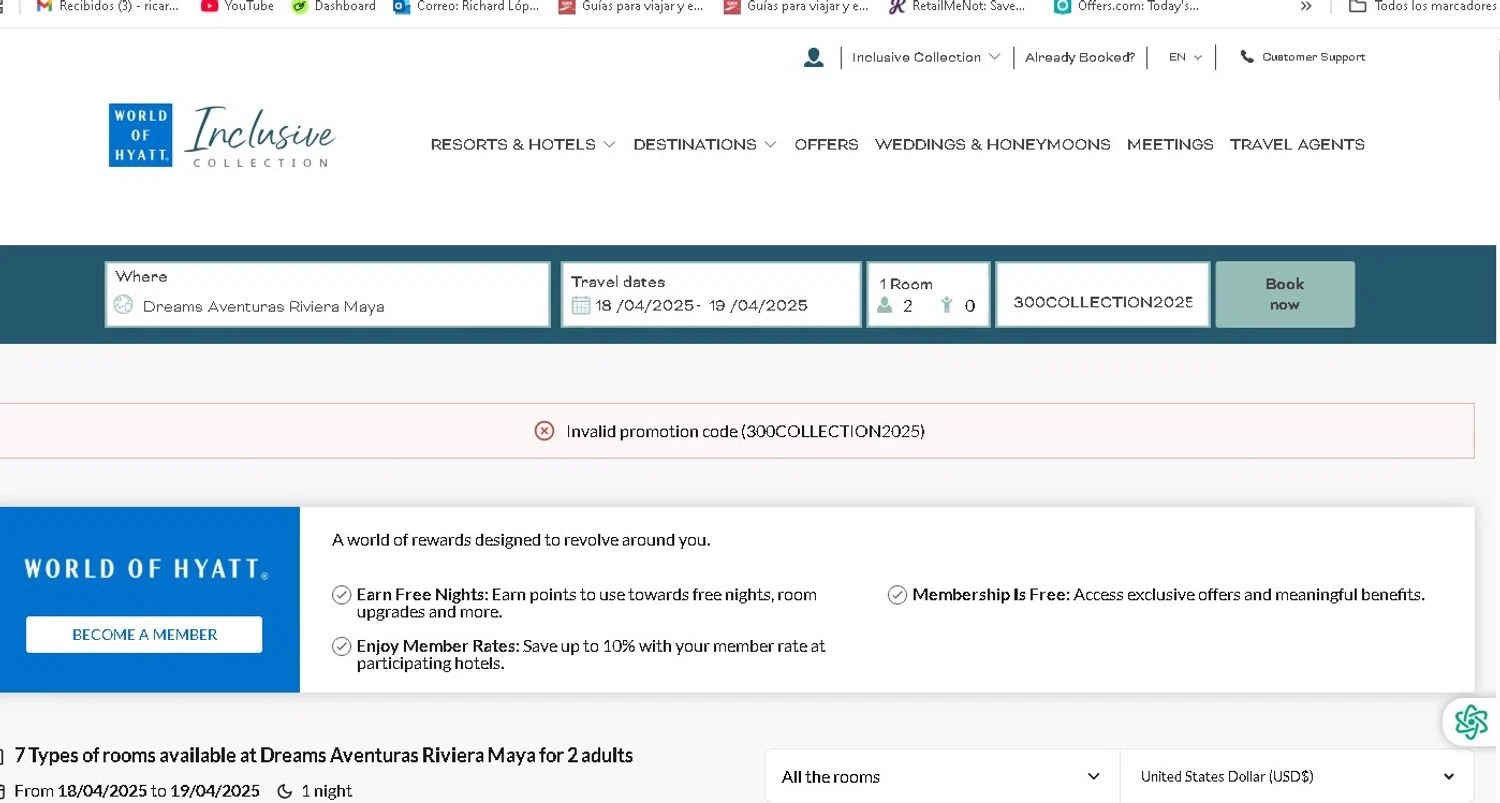Click the 7 Types of rooms available heading
Viewport: 1500px width, 803px height.
click(324, 755)
